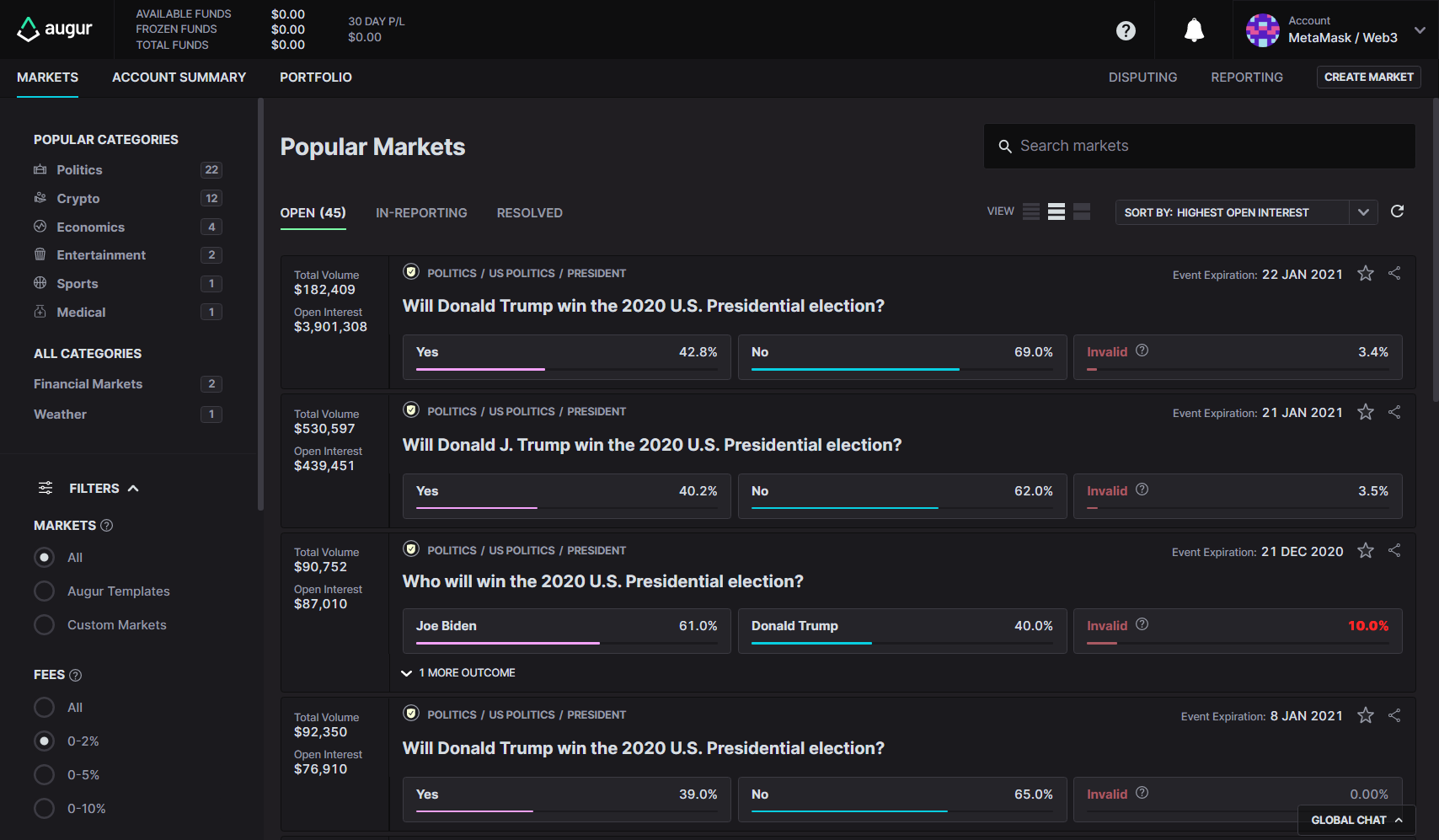Refresh the market list
The width and height of the screenshot is (1439, 840).
coord(1397,211)
